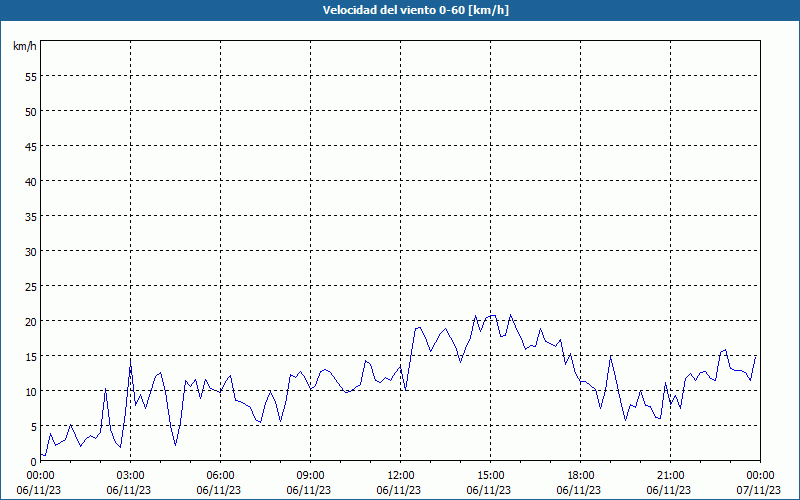
Task: Click the y-axis value 0
Action: (34, 461)
